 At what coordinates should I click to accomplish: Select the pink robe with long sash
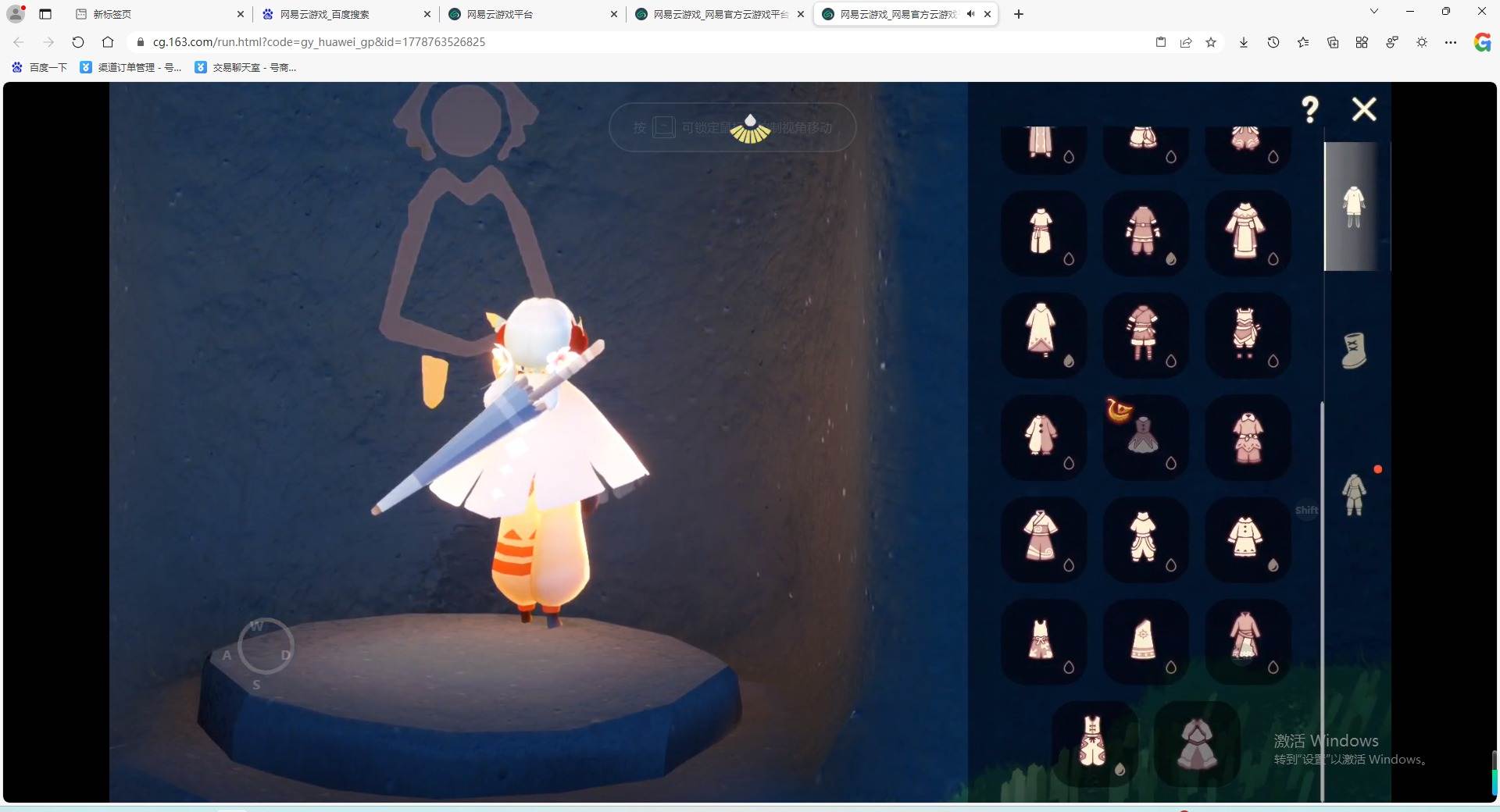1248,642
